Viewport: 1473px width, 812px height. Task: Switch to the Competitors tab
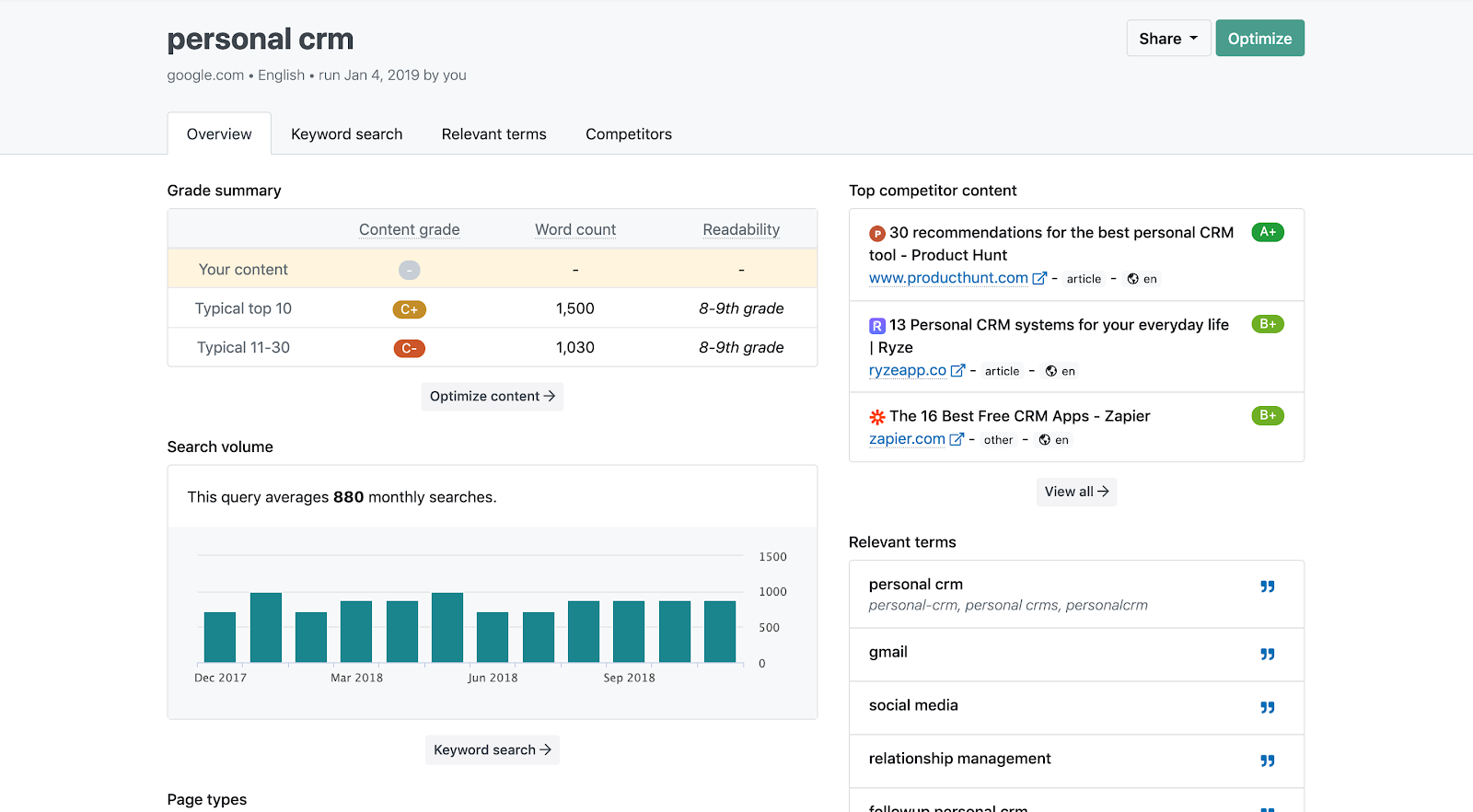coord(629,134)
